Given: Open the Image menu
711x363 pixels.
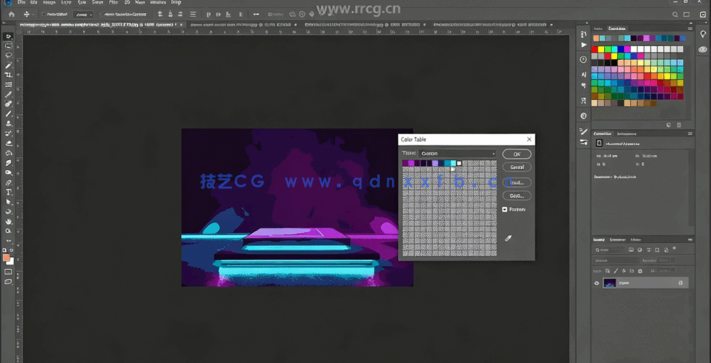Looking at the screenshot, I should point(49,2).
